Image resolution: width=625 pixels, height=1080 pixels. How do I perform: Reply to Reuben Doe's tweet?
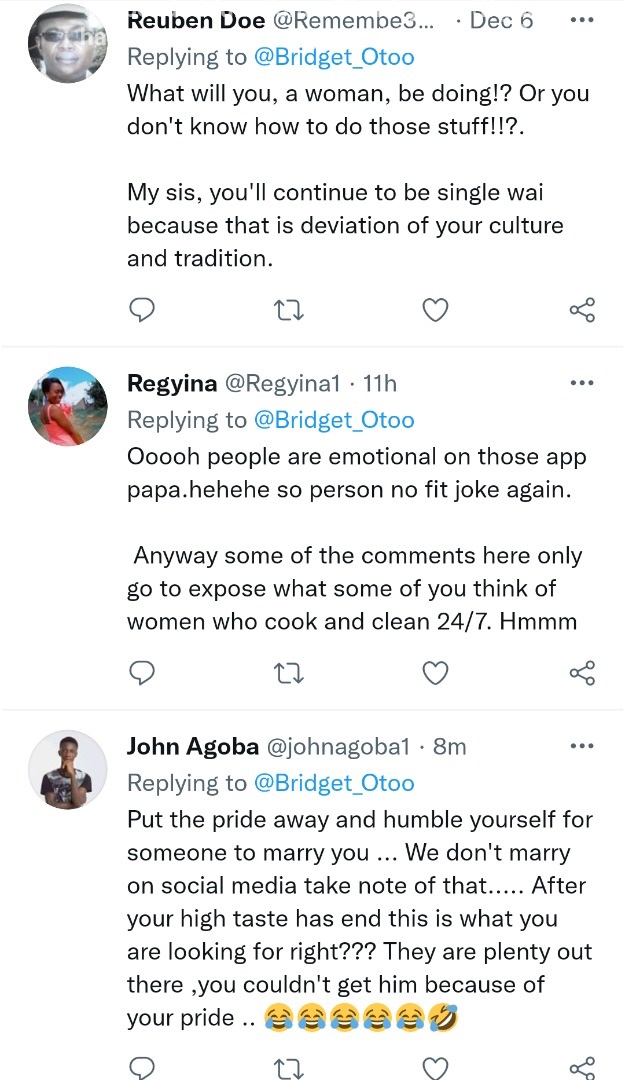pyautogui.click(x=143, y=310)
